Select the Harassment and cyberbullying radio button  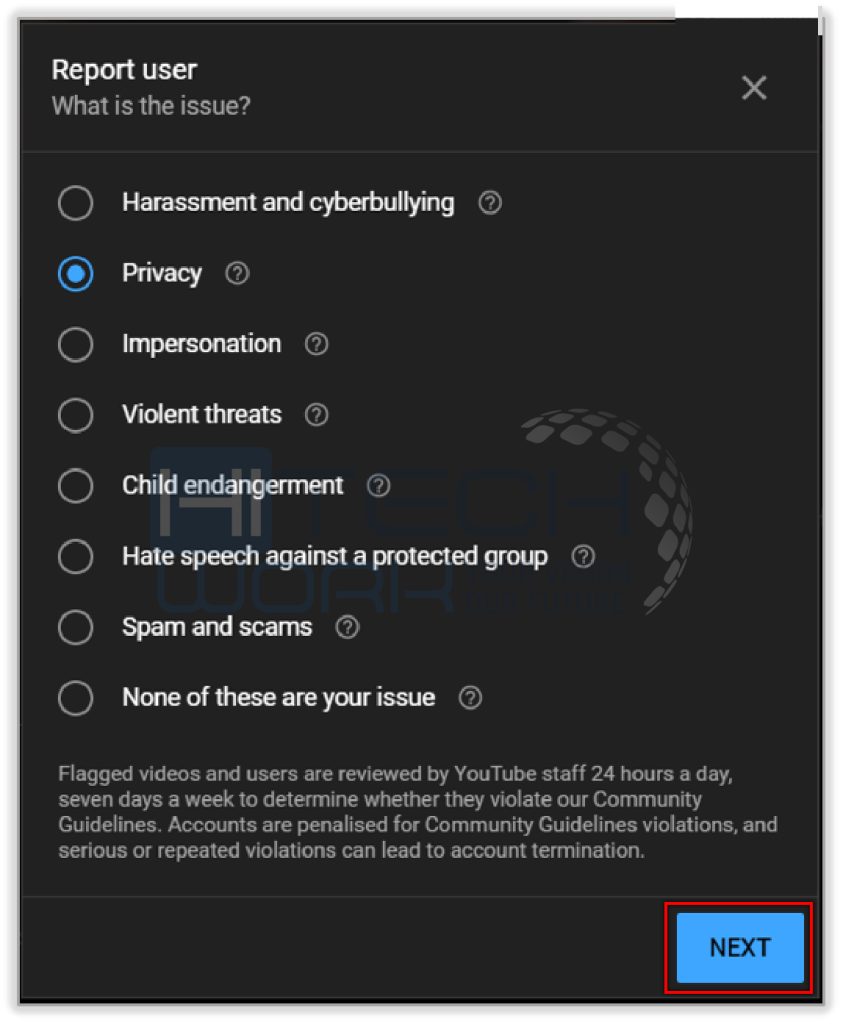click(76, 202)
